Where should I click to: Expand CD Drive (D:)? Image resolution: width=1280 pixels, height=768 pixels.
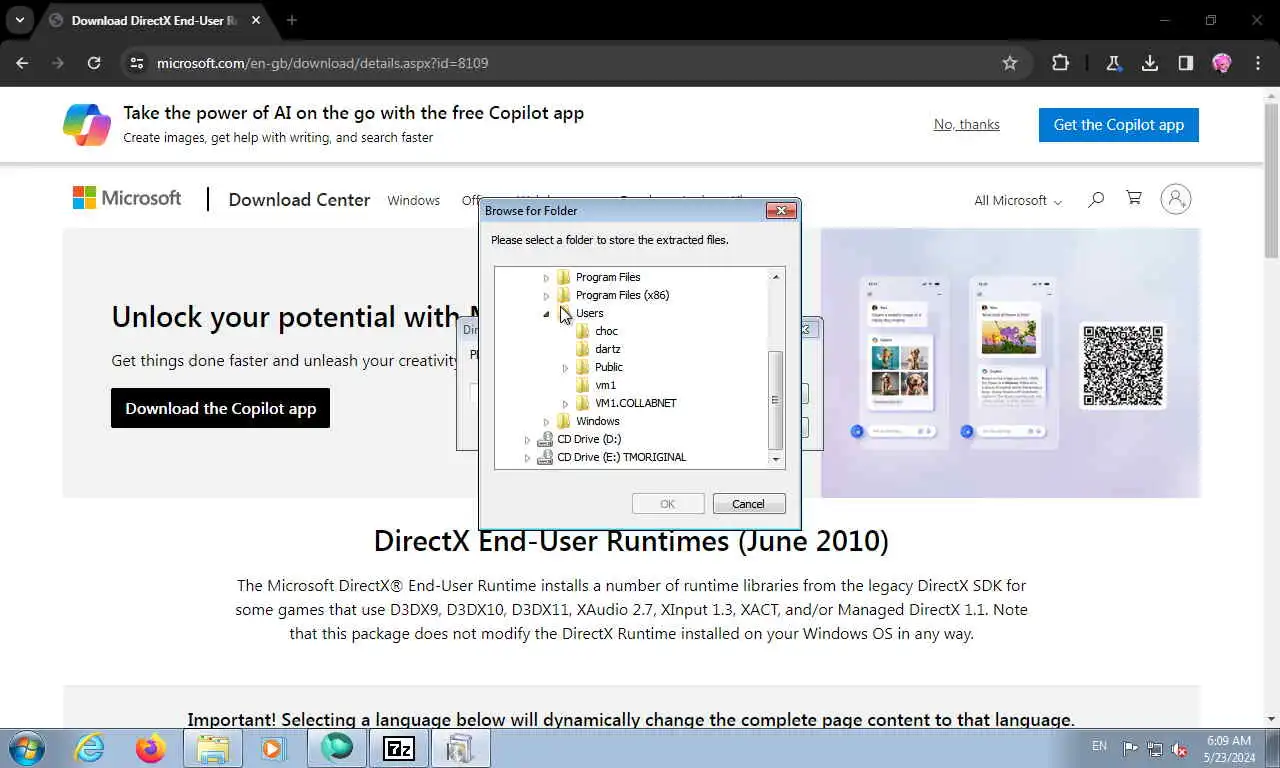(527, 440)
